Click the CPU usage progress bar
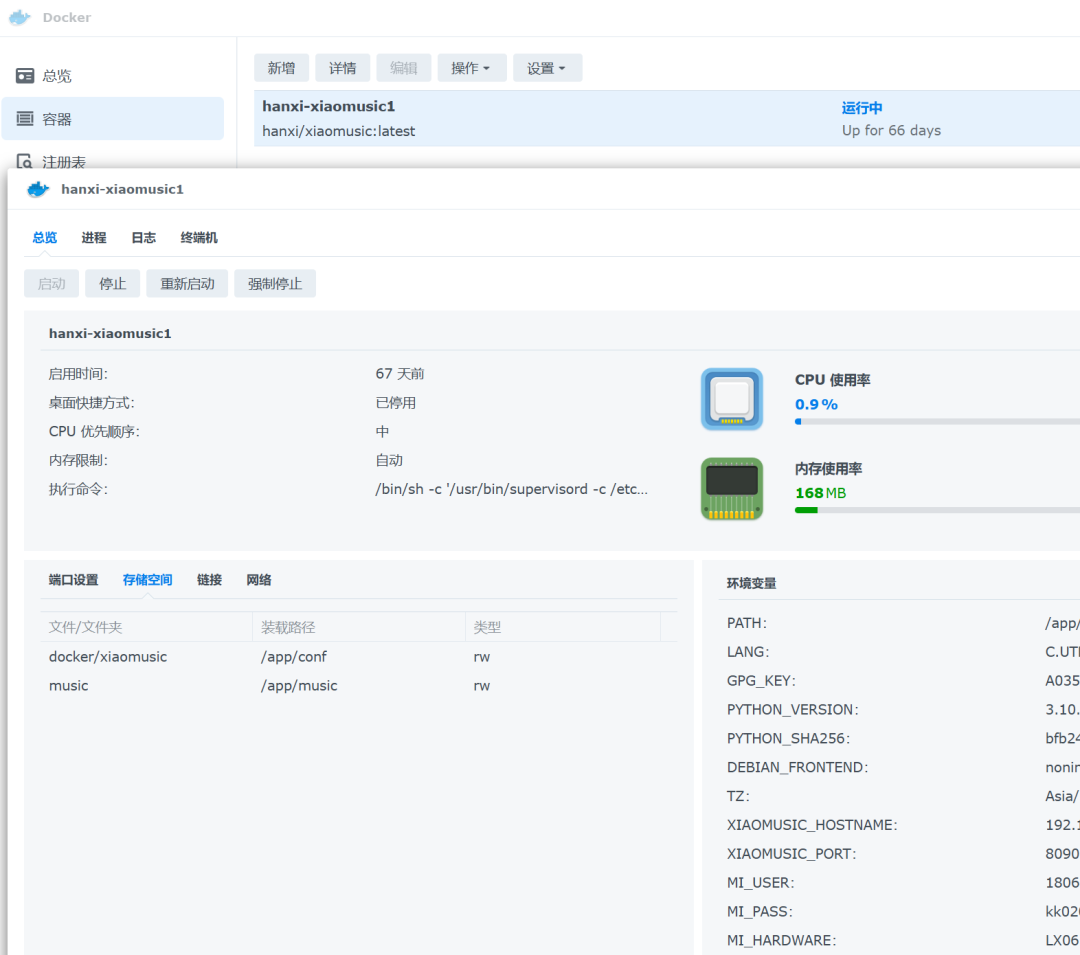 937,421
